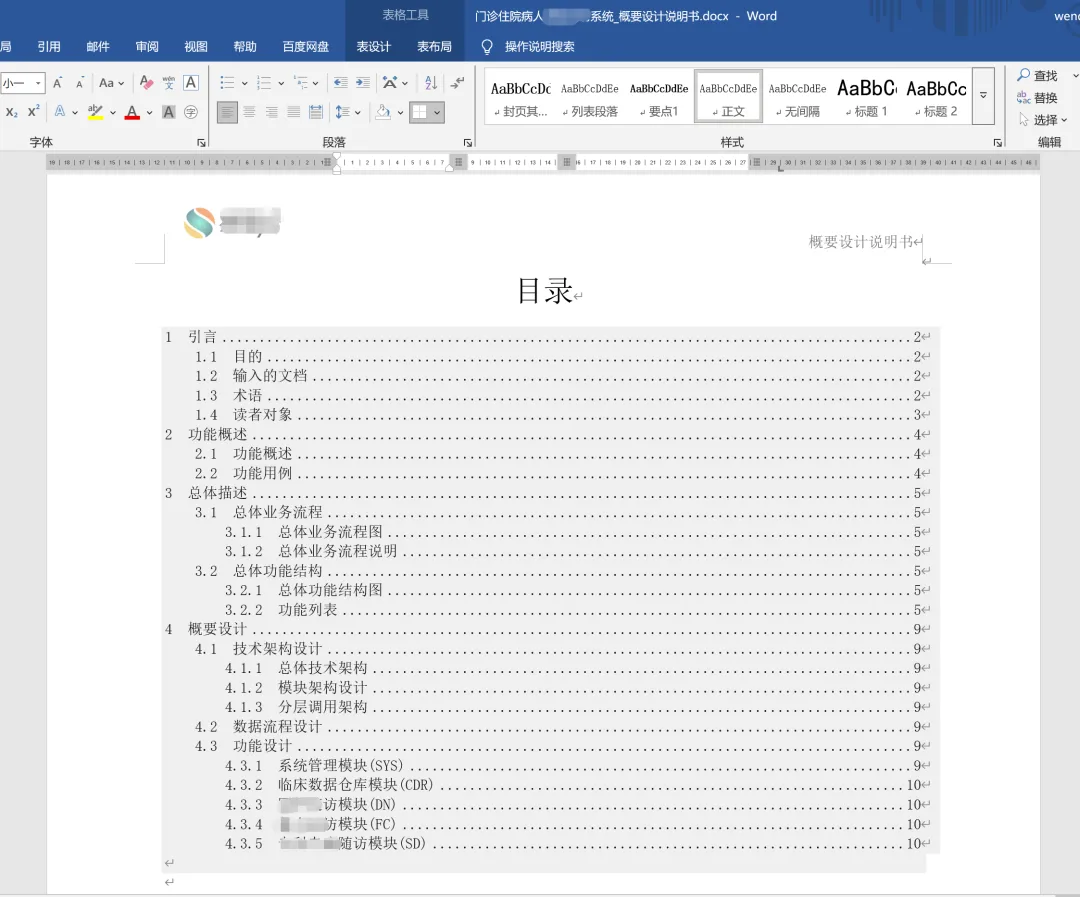The height and width of the screenshot is (897, 1080).
Task: Apply multilevel list formatting
Action: (301, 83)
